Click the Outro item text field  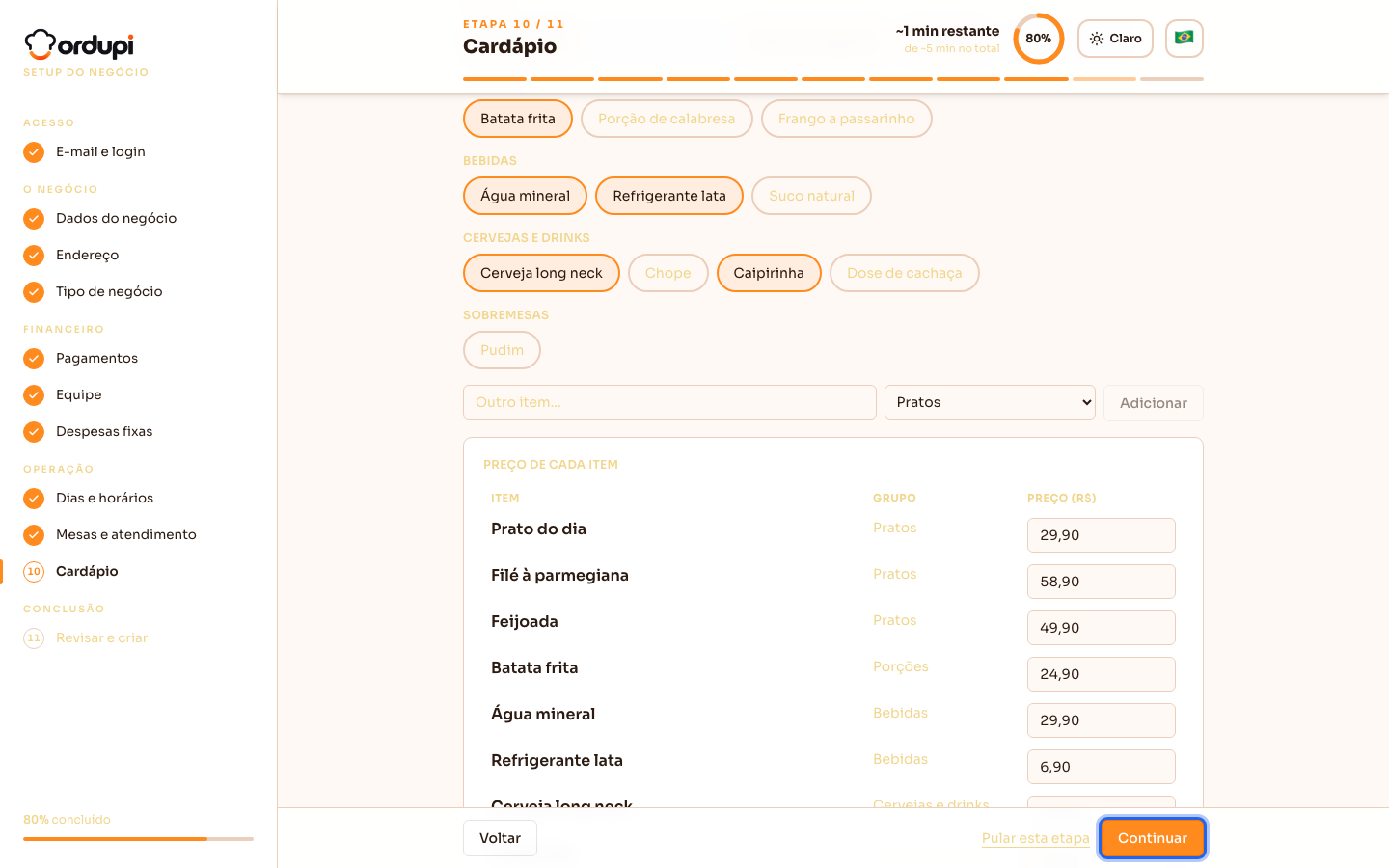click(x=669, y=402)
